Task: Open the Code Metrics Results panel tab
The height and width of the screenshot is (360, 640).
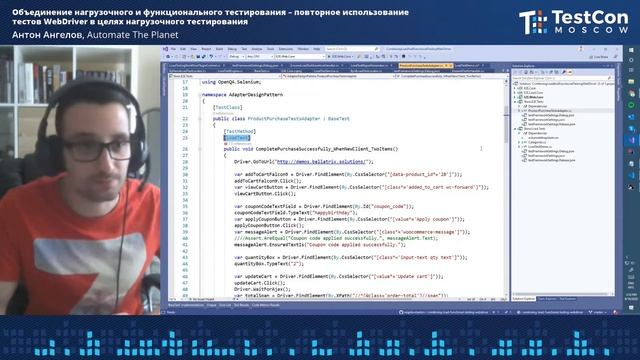Action: coord(266,305)
